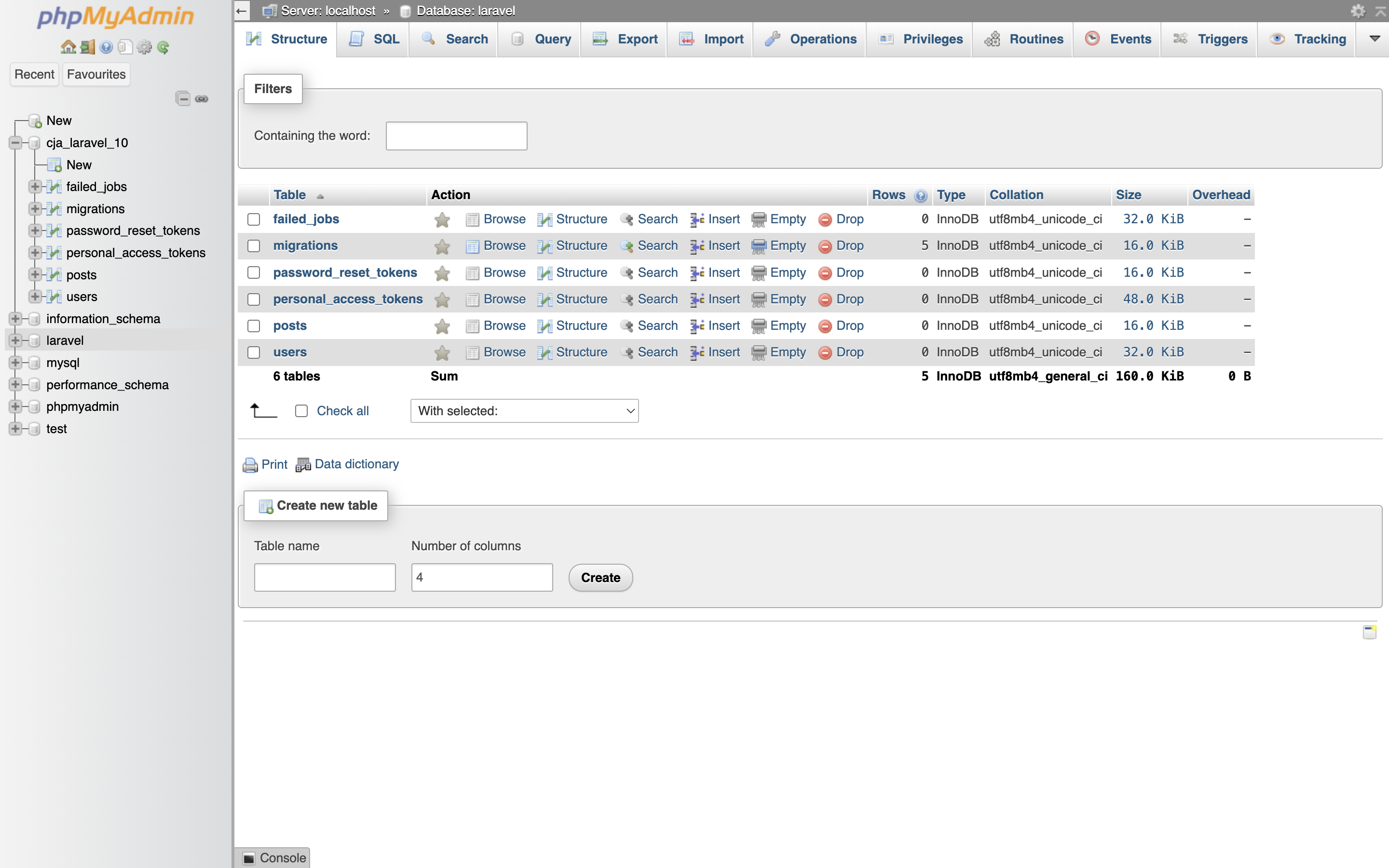Viewport: 1389px width, 868px height.
Task: Reload the navigation panel green icon
Action: (163, 47)
